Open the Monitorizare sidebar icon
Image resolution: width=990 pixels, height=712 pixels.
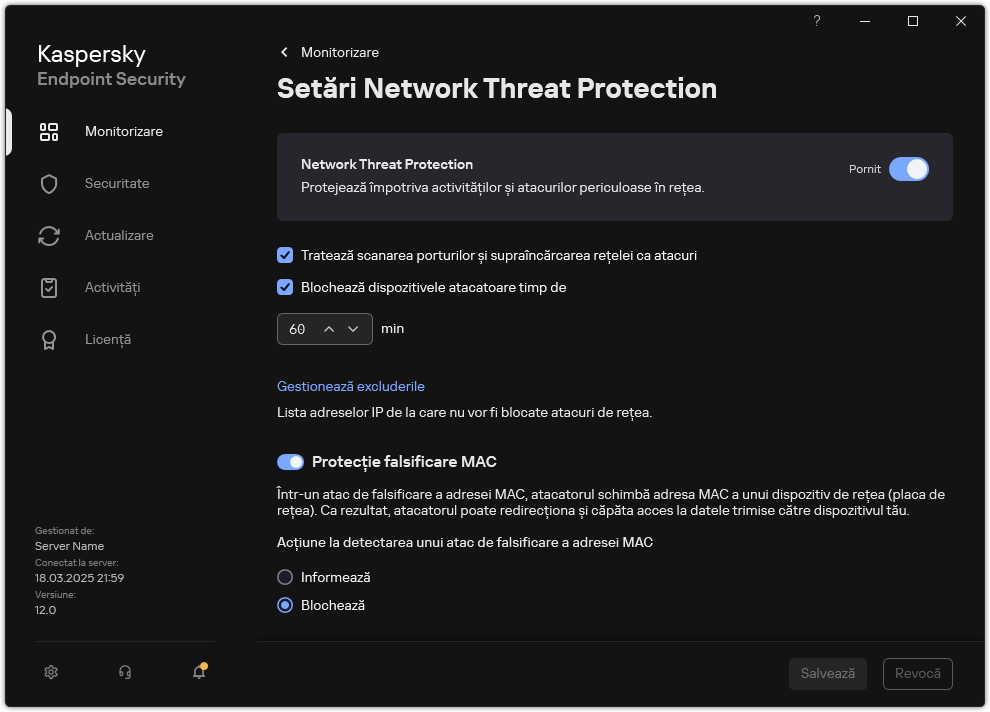(48, 131)
